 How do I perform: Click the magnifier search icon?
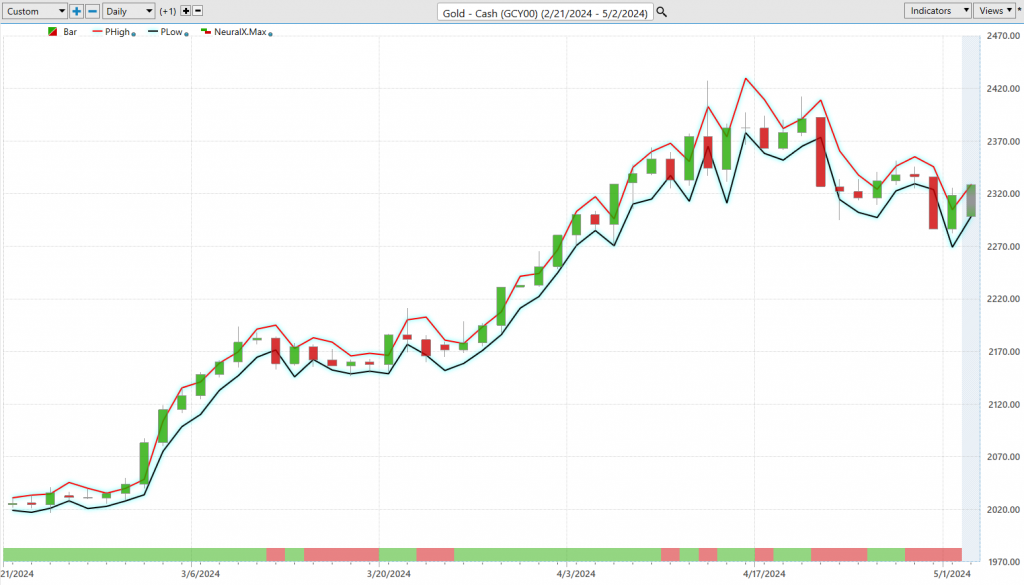tap(662, 12)
